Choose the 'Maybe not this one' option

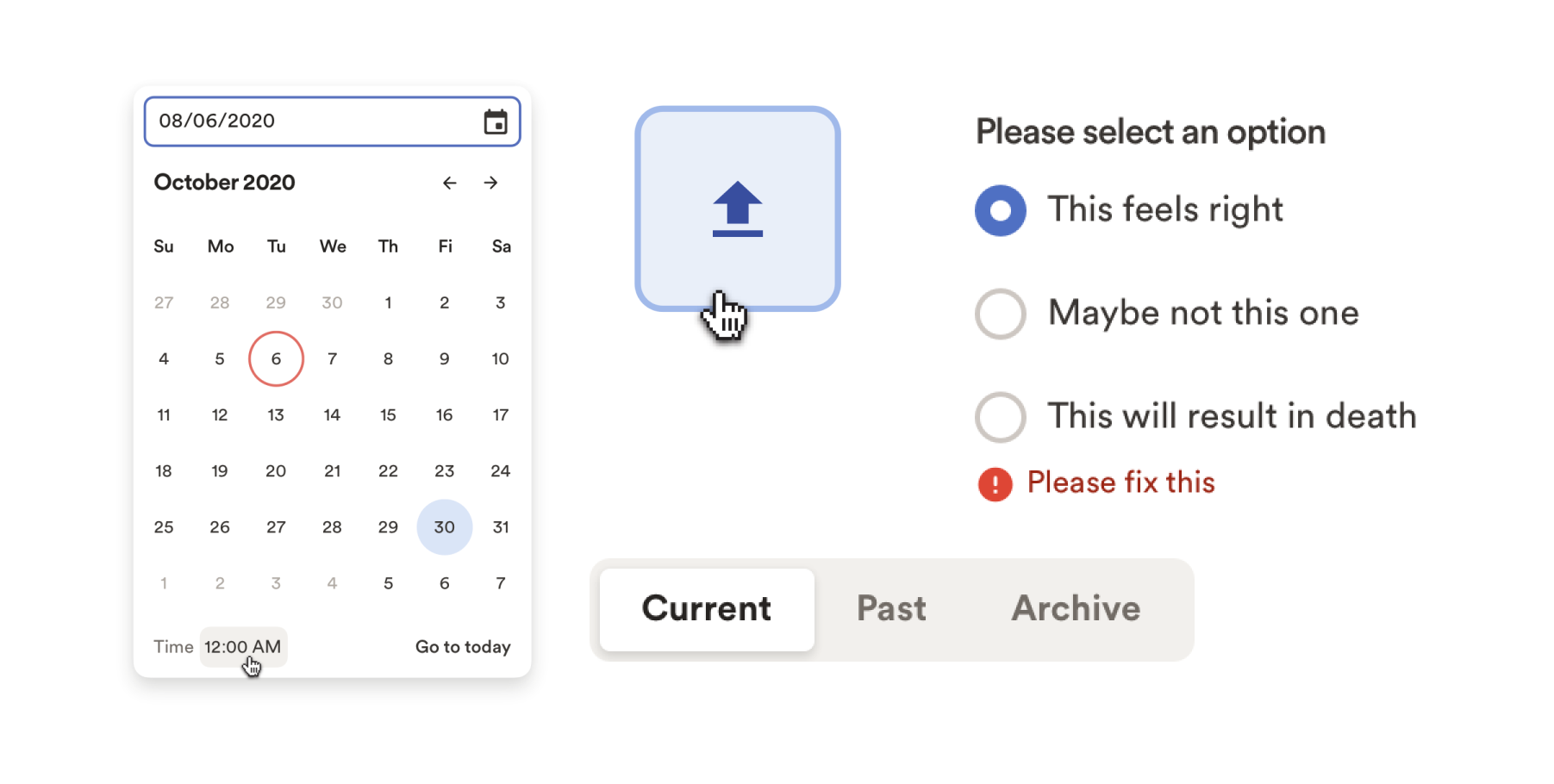[x=1000, y=314]
